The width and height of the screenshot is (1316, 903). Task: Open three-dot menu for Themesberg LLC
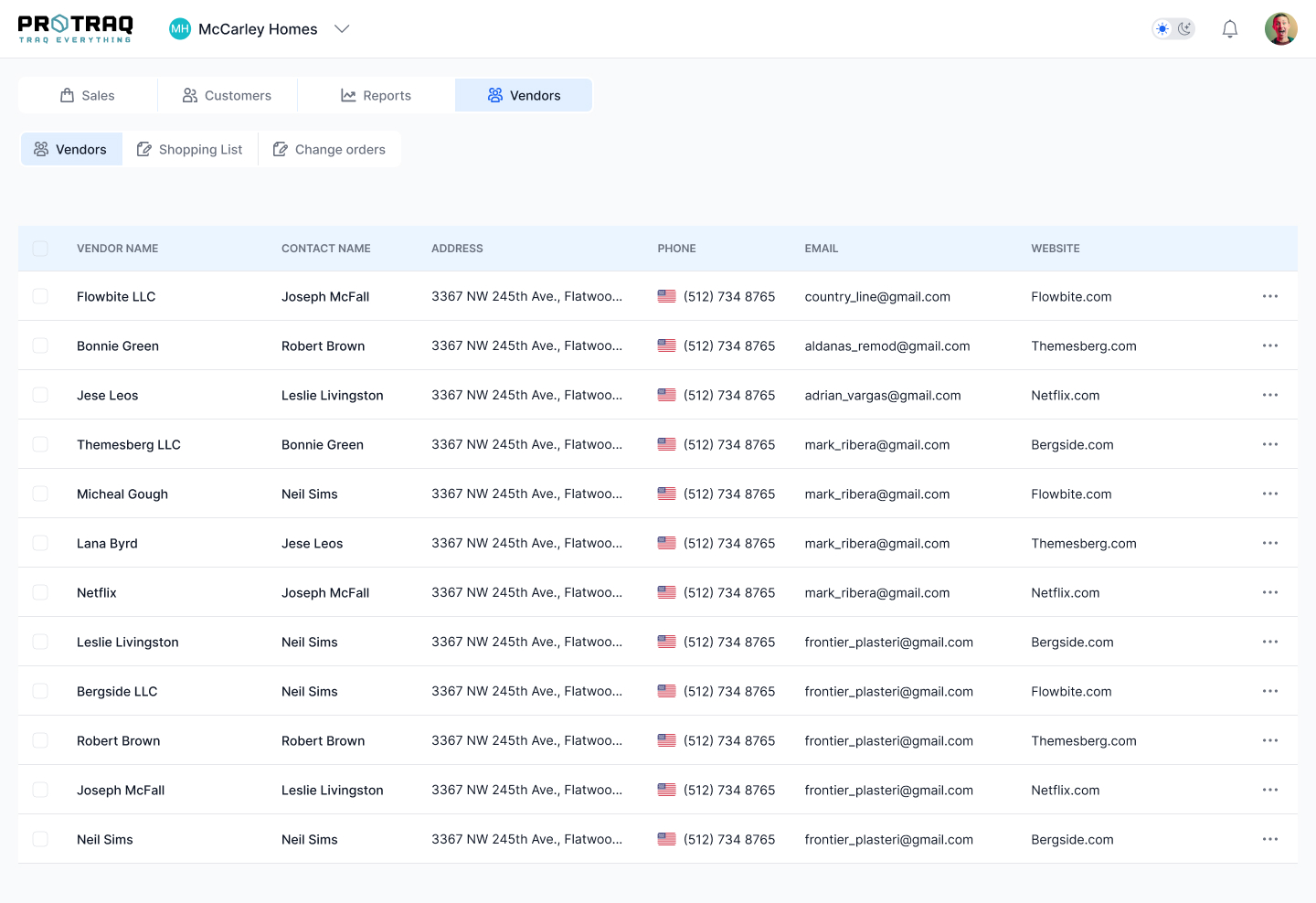pos(1269,444)
